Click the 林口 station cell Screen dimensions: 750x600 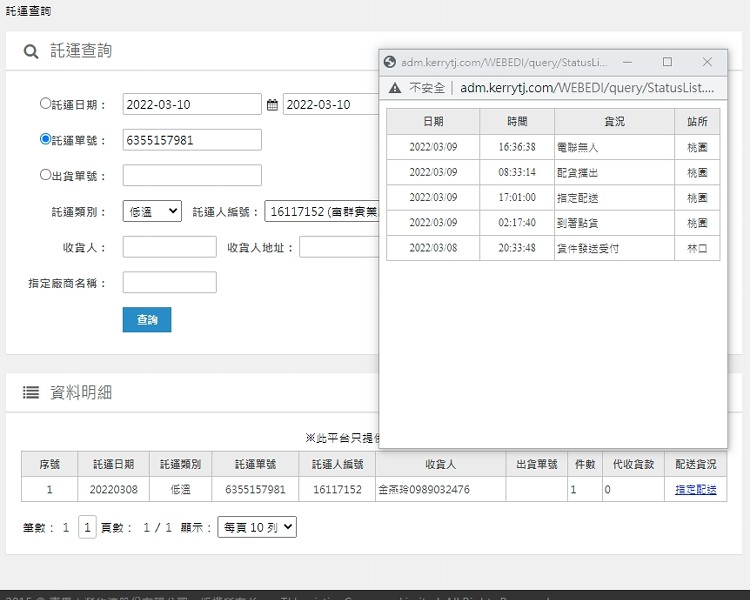pyautogui.click(x=697, y=248)
